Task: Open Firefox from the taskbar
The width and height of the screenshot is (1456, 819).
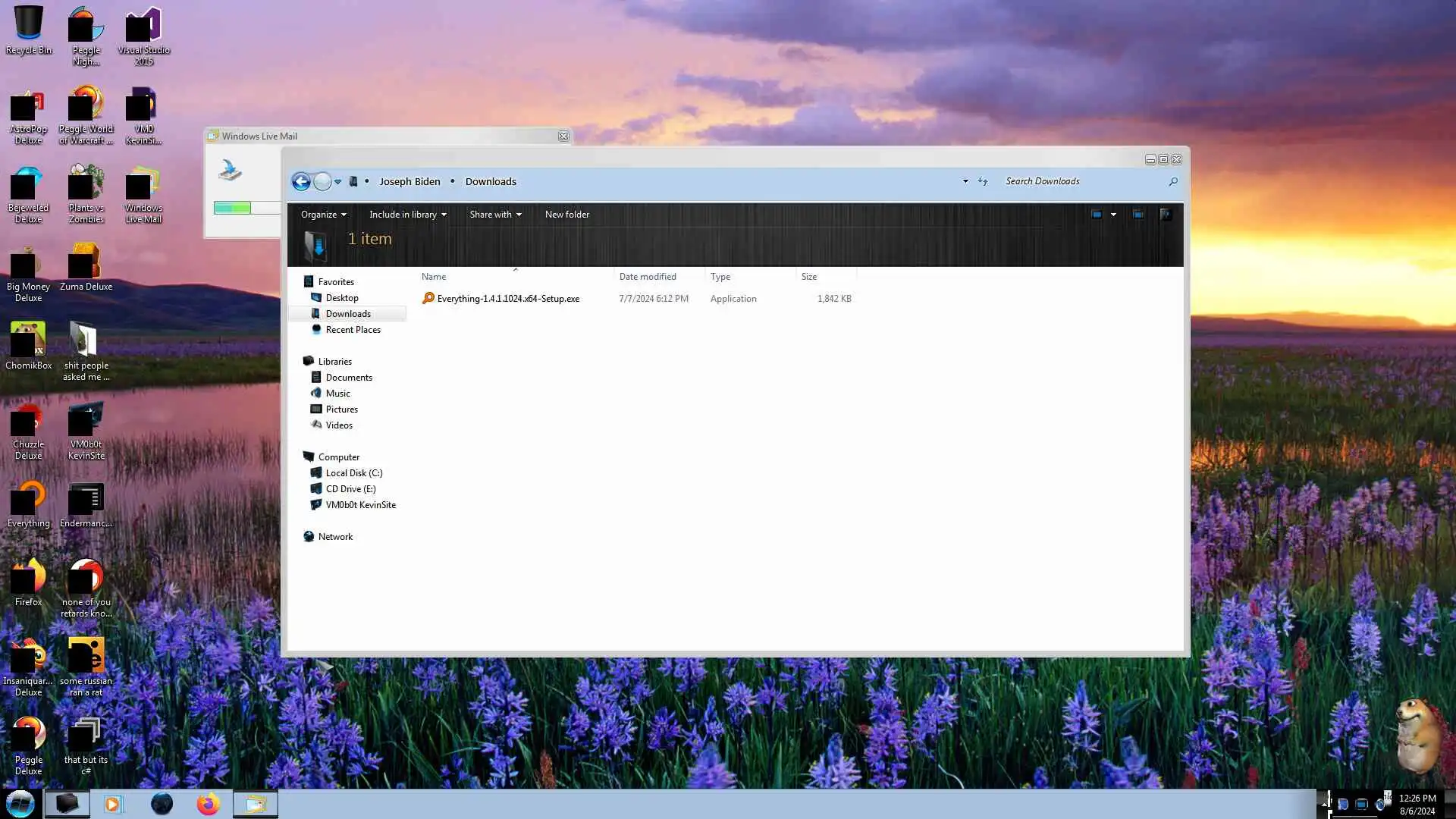Action: 208,804
